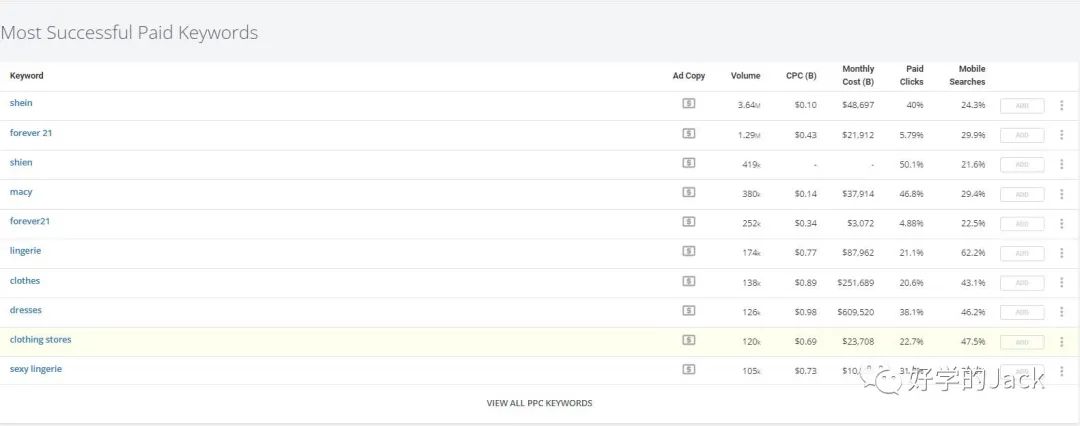Open three-dot menu for dresses row

[x=1062, y=312]
